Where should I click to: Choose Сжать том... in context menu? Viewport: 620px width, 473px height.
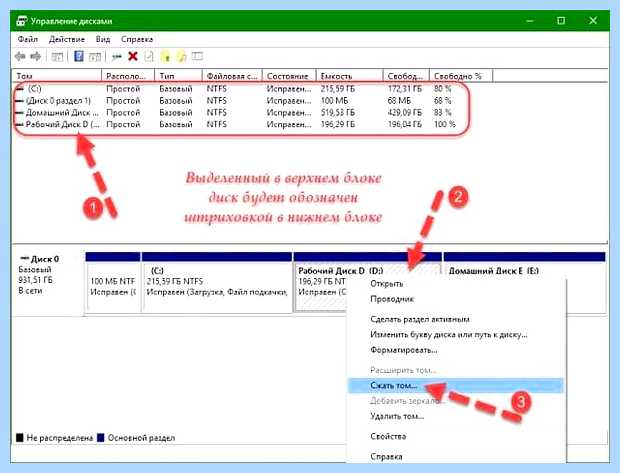pos(456,386)
